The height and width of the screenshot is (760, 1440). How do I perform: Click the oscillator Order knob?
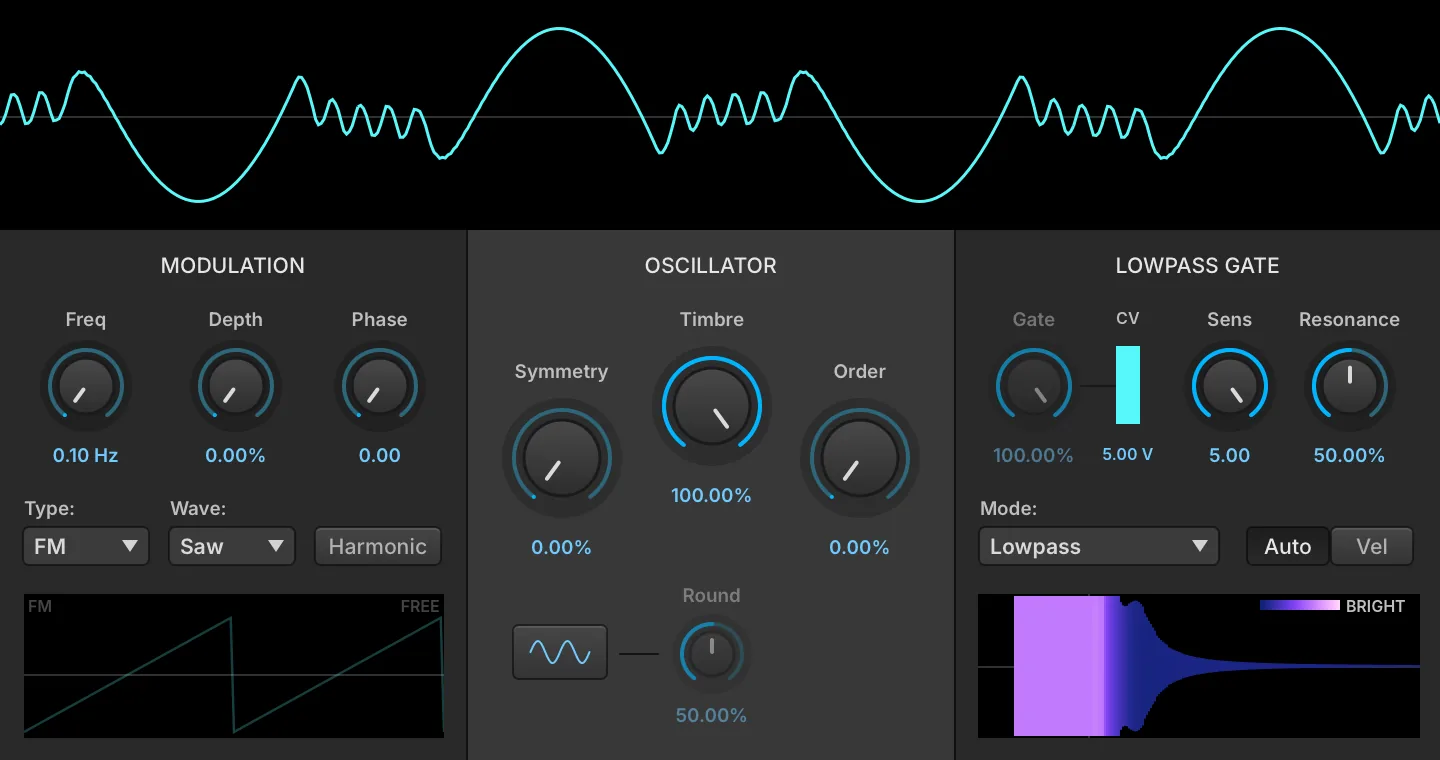click(859, 458)
